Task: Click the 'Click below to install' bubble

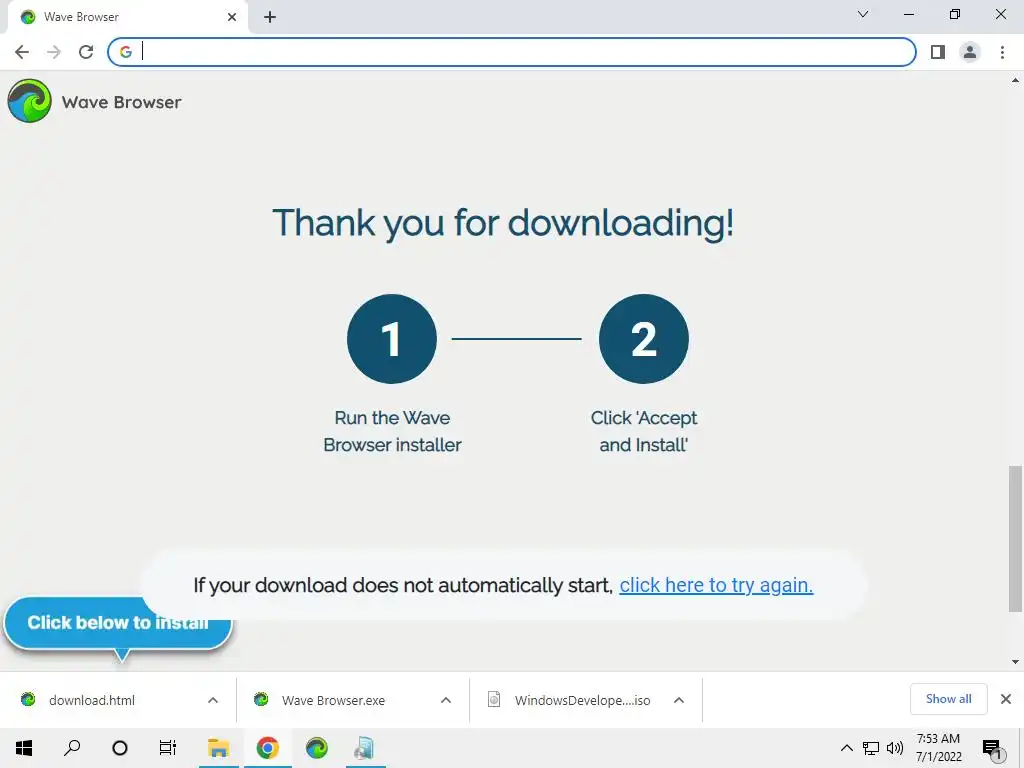Action: click(x=118, y=623)
